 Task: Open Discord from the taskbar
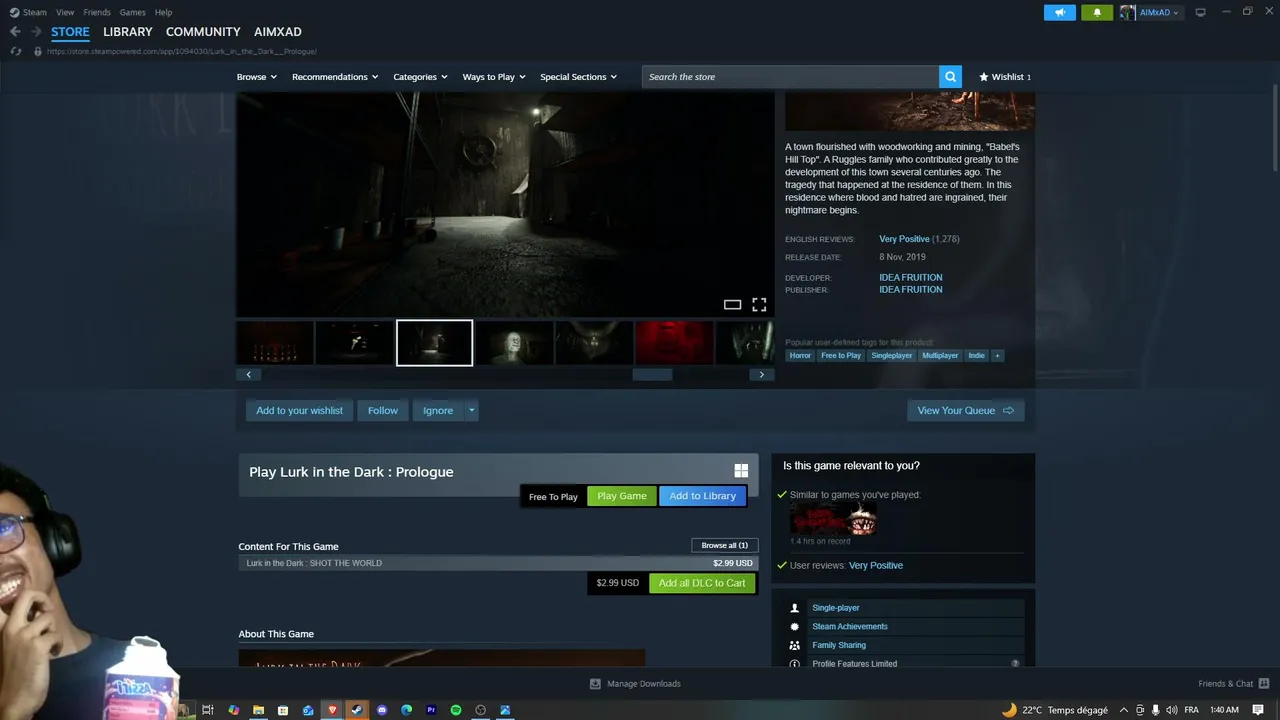tap(381, 710)
